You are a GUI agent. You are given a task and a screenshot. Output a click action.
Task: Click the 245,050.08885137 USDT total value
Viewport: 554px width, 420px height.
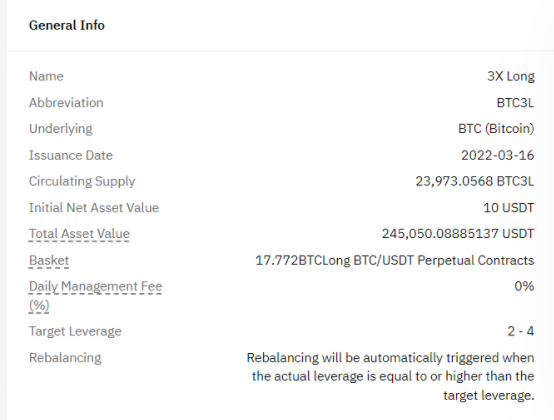point(458,234)
